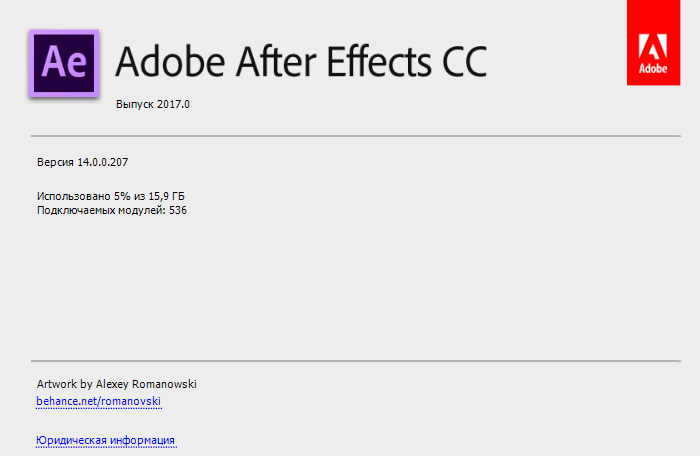
Task: Click the "Выпуск" release label
Action: [136, 104]
